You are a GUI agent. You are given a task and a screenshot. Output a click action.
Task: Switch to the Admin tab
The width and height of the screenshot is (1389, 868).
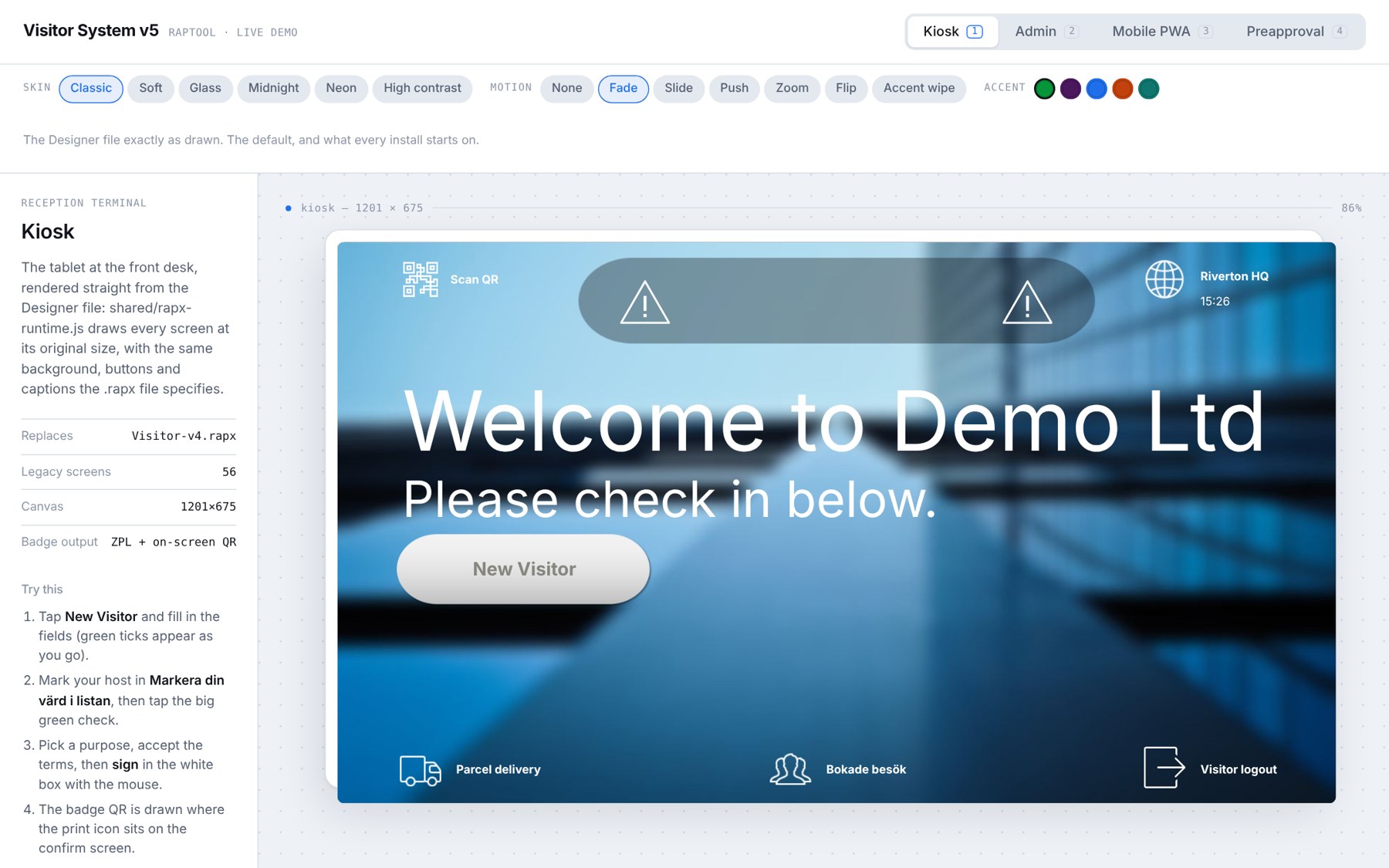(1046, 32)
